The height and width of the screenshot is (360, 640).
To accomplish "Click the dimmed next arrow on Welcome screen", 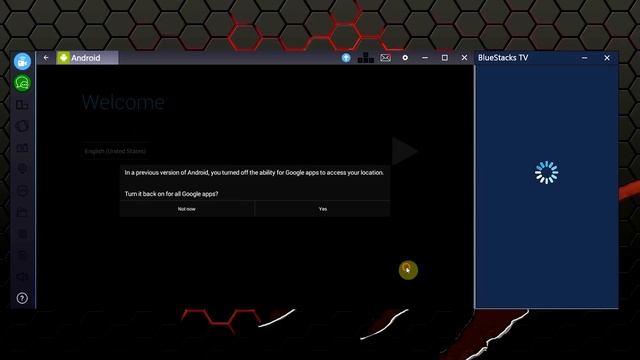I will click(x=404, y=151).
